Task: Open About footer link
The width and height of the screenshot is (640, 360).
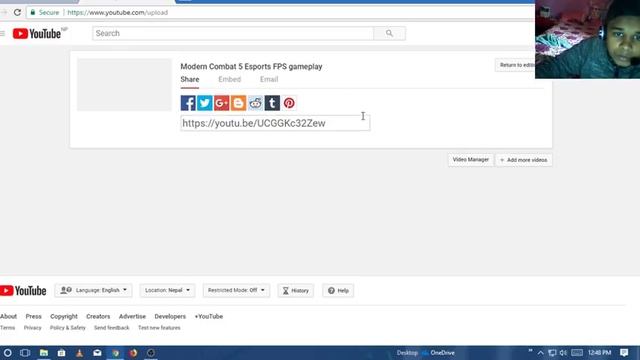Action: click(x=9, y=316)
